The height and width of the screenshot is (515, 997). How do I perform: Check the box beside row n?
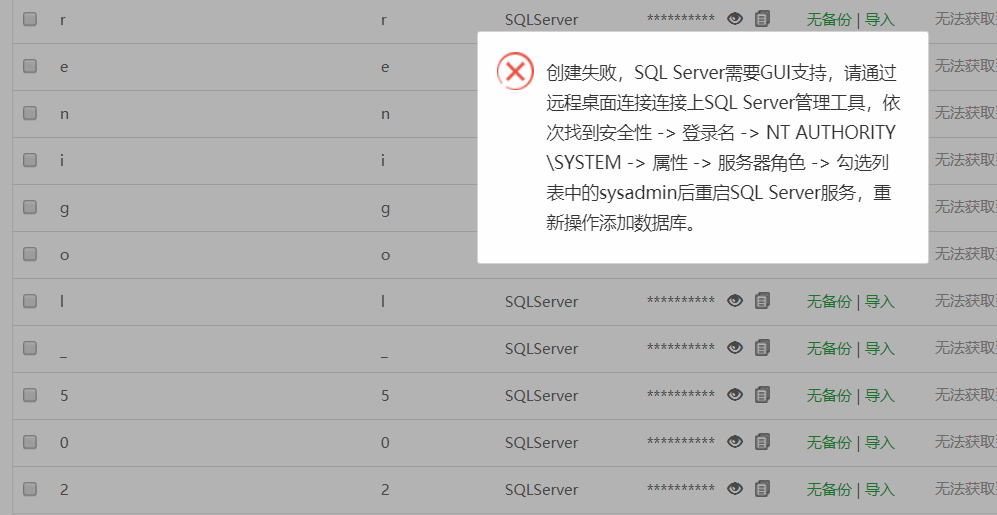[x=30, y=113]
